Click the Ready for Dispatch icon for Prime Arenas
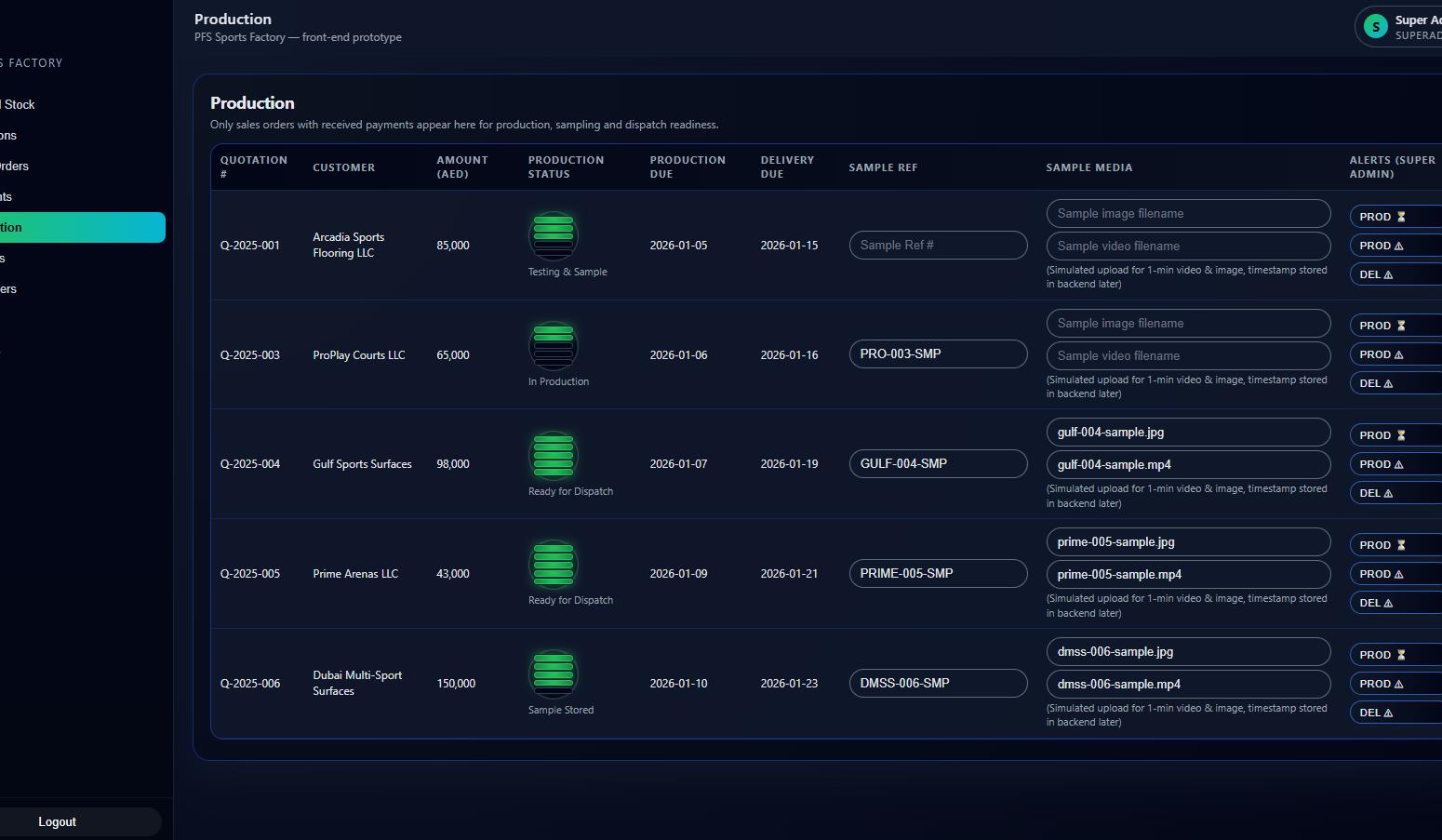 pyautogui.click(x=554, y=565)
